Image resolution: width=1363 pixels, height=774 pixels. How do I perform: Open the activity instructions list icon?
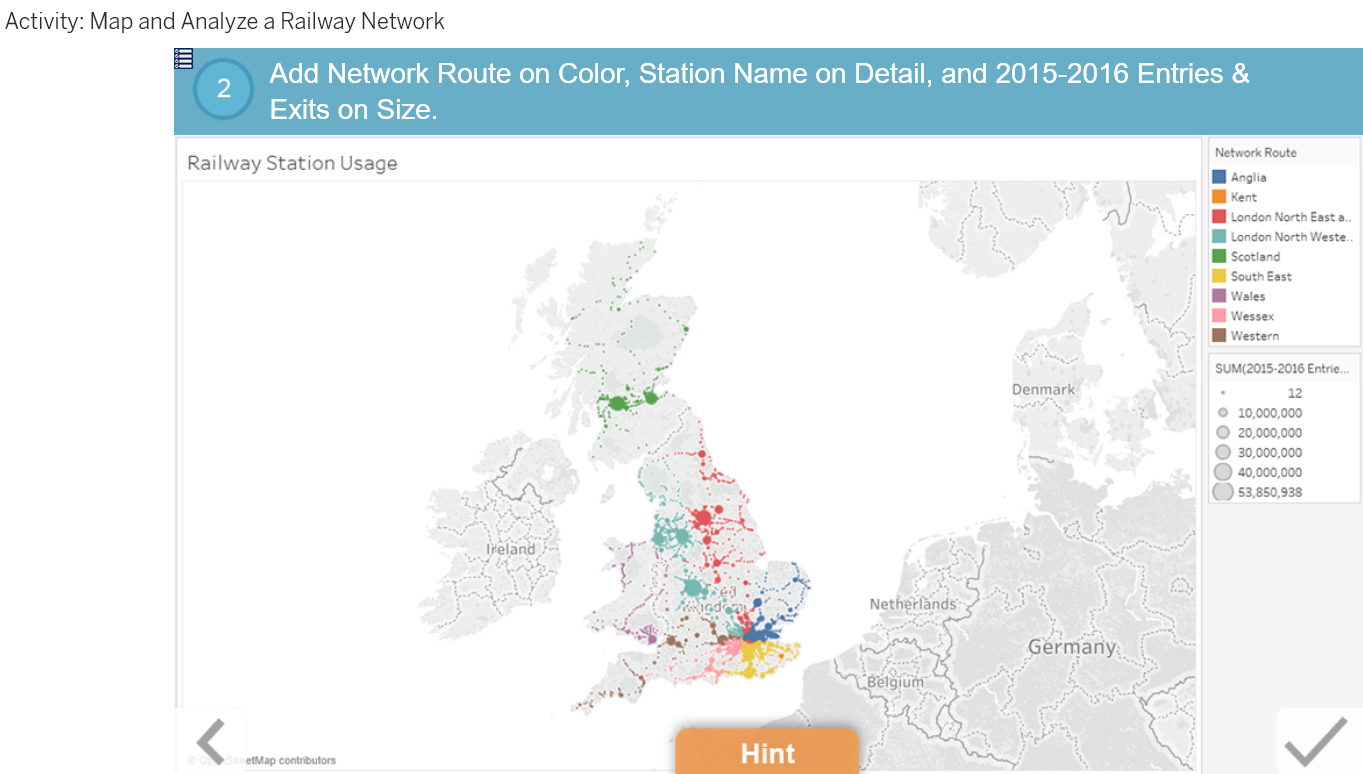pyautogui.click(x=183, y=59)
